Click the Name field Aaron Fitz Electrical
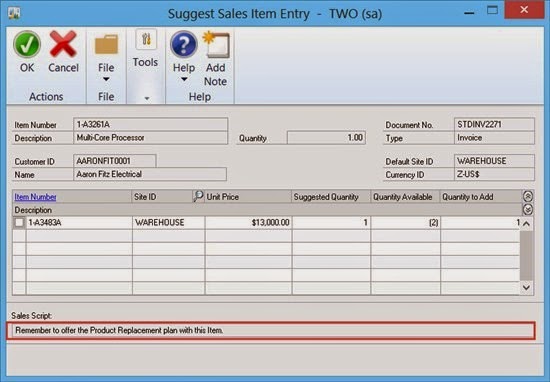The height and width of the screenshot is (382, 550). click(x=150, y=174)
